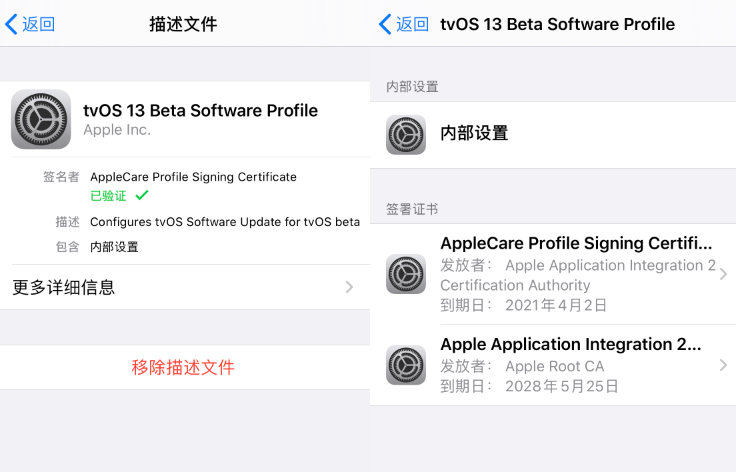Tap the tvOS 13 Beta profile gear icon
Viewport: 736px width, 472px height.
(x=40, y=119)
